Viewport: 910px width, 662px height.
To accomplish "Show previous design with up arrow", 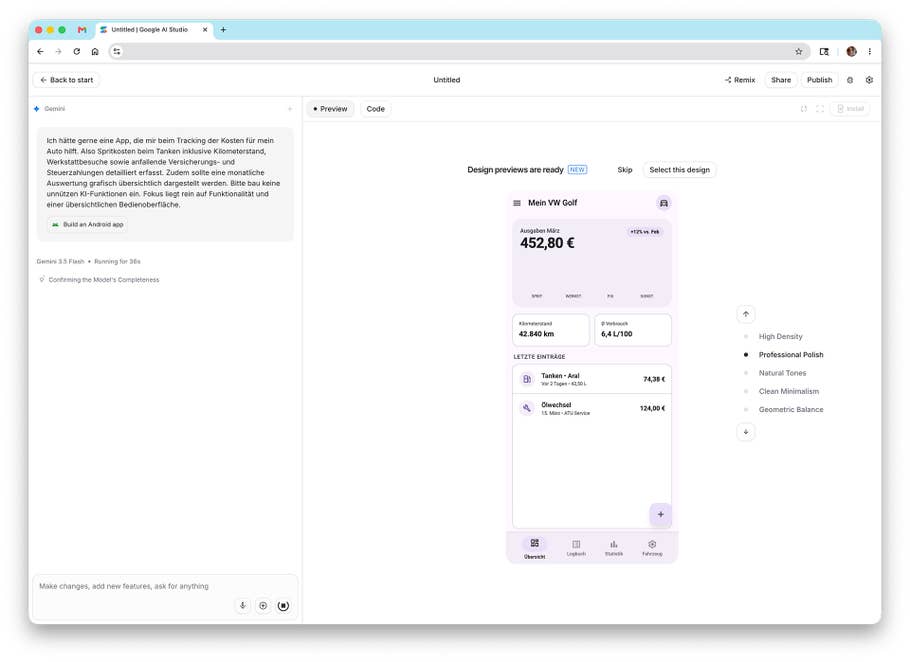I will coord(746,314).
